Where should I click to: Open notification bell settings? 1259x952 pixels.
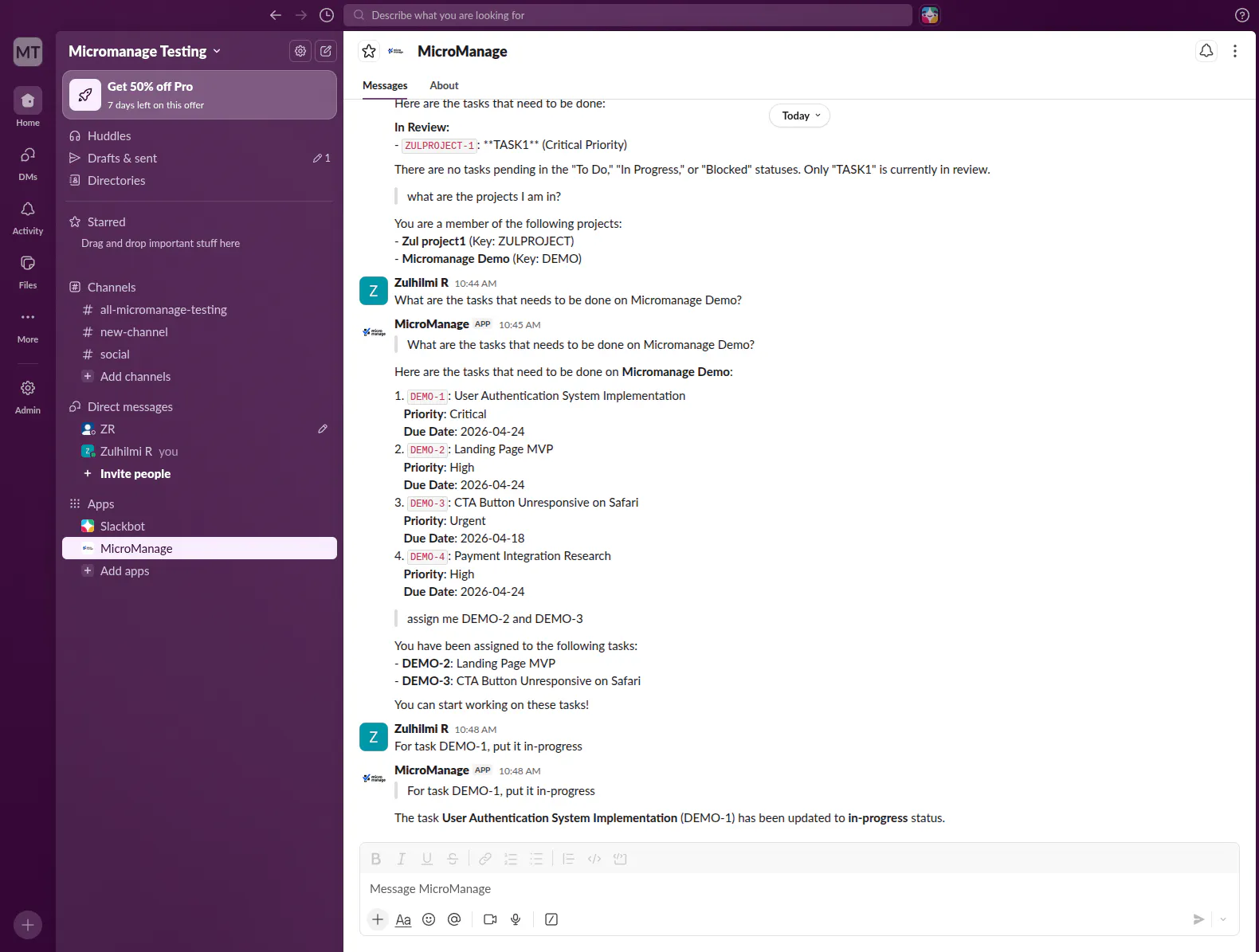coord(1206,51)
